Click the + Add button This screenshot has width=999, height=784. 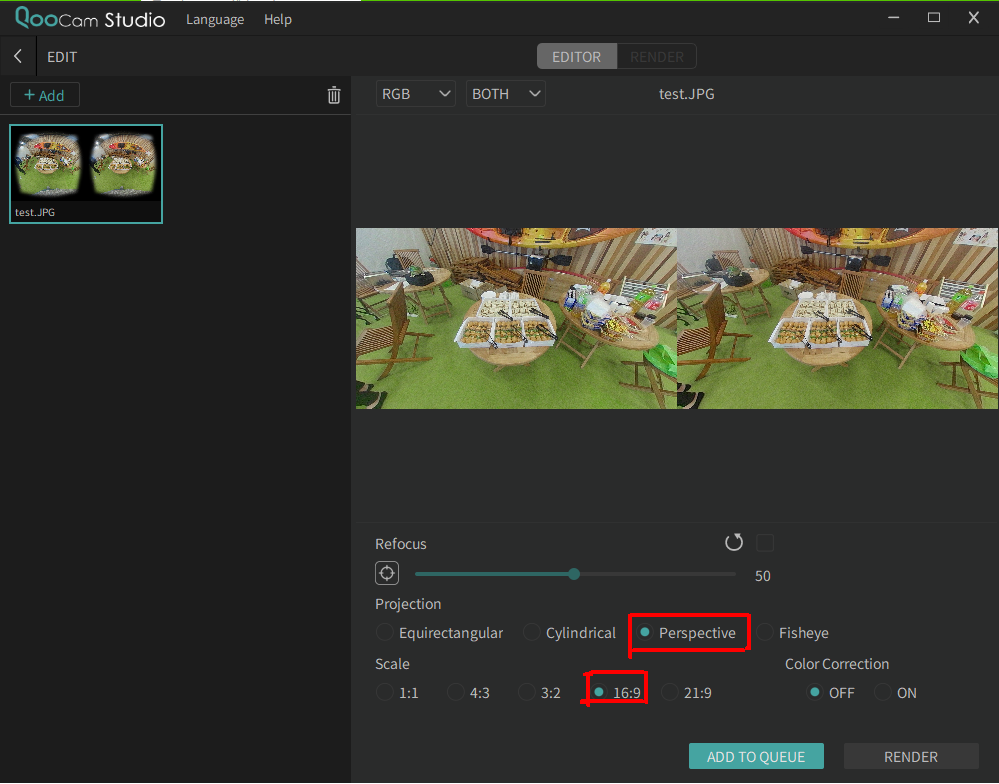point(45,95)
